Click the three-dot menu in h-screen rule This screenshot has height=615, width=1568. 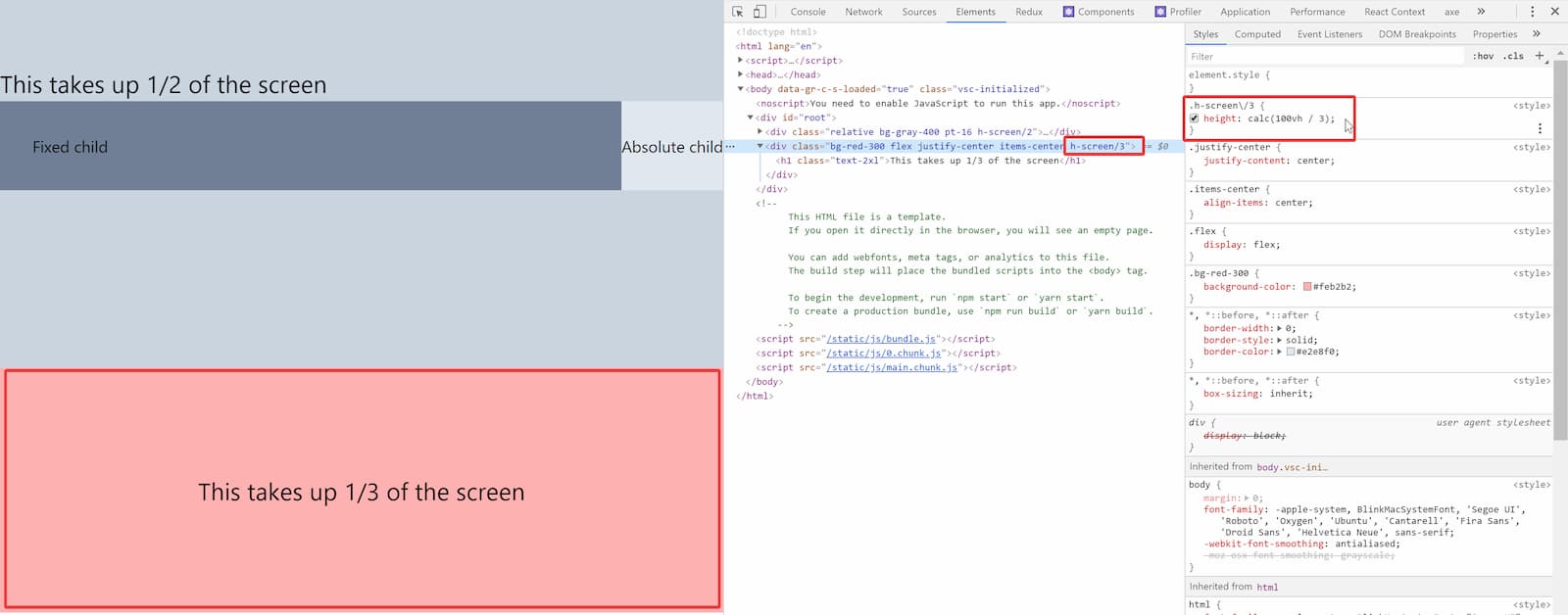1540,128
